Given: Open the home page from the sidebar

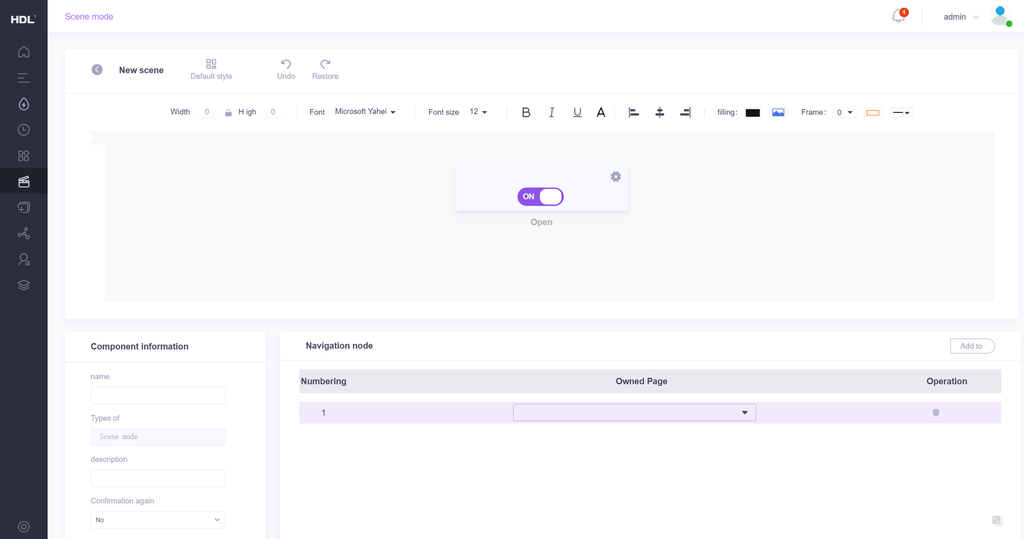Looking at the screenshot, I should click(x=23, y=52).
